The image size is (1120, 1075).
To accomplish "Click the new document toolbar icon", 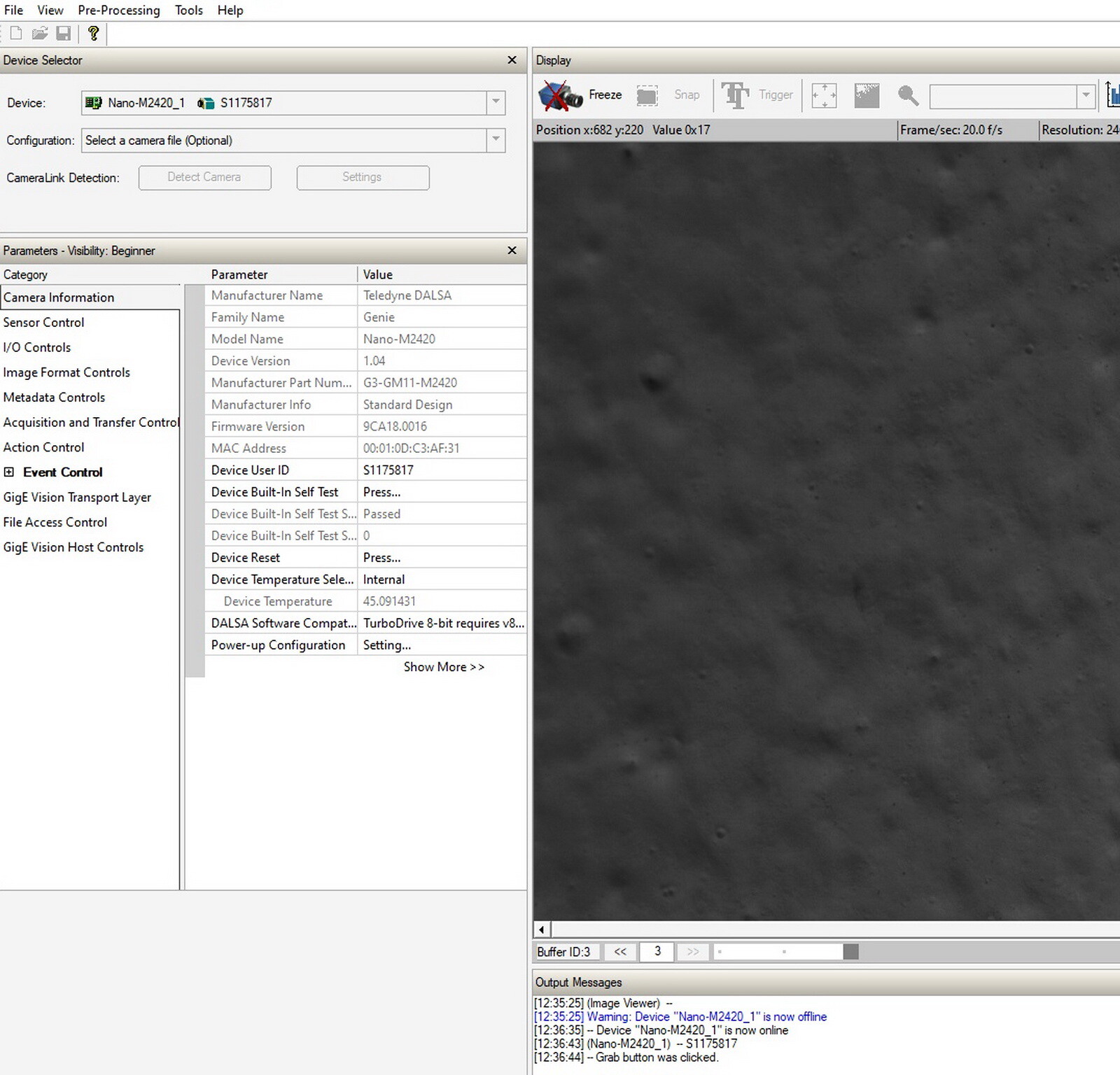I will tap(16, 33).
